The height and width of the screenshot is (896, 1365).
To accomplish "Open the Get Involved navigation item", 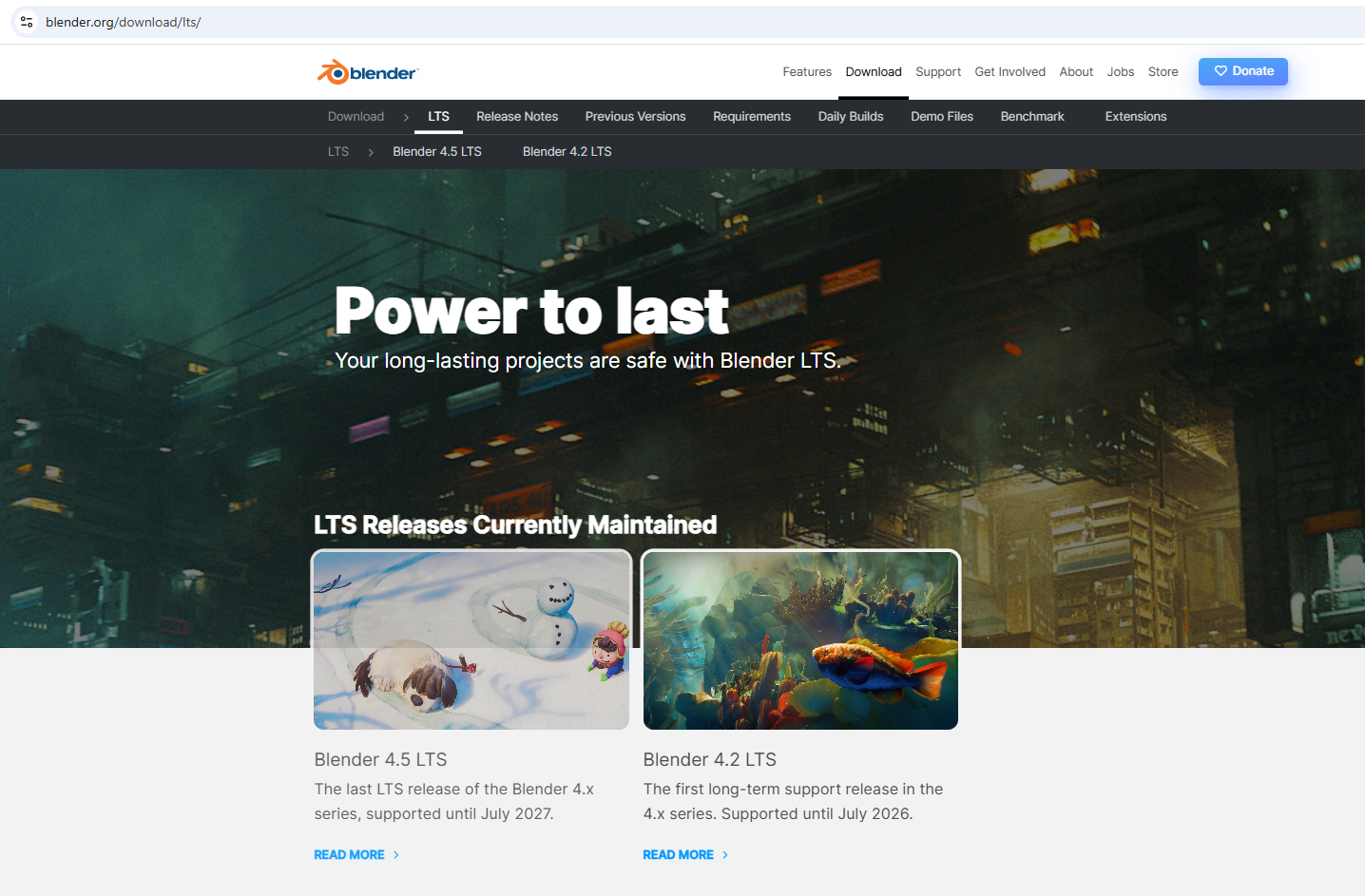I will pyautogui.click(x=1009, y=72).
